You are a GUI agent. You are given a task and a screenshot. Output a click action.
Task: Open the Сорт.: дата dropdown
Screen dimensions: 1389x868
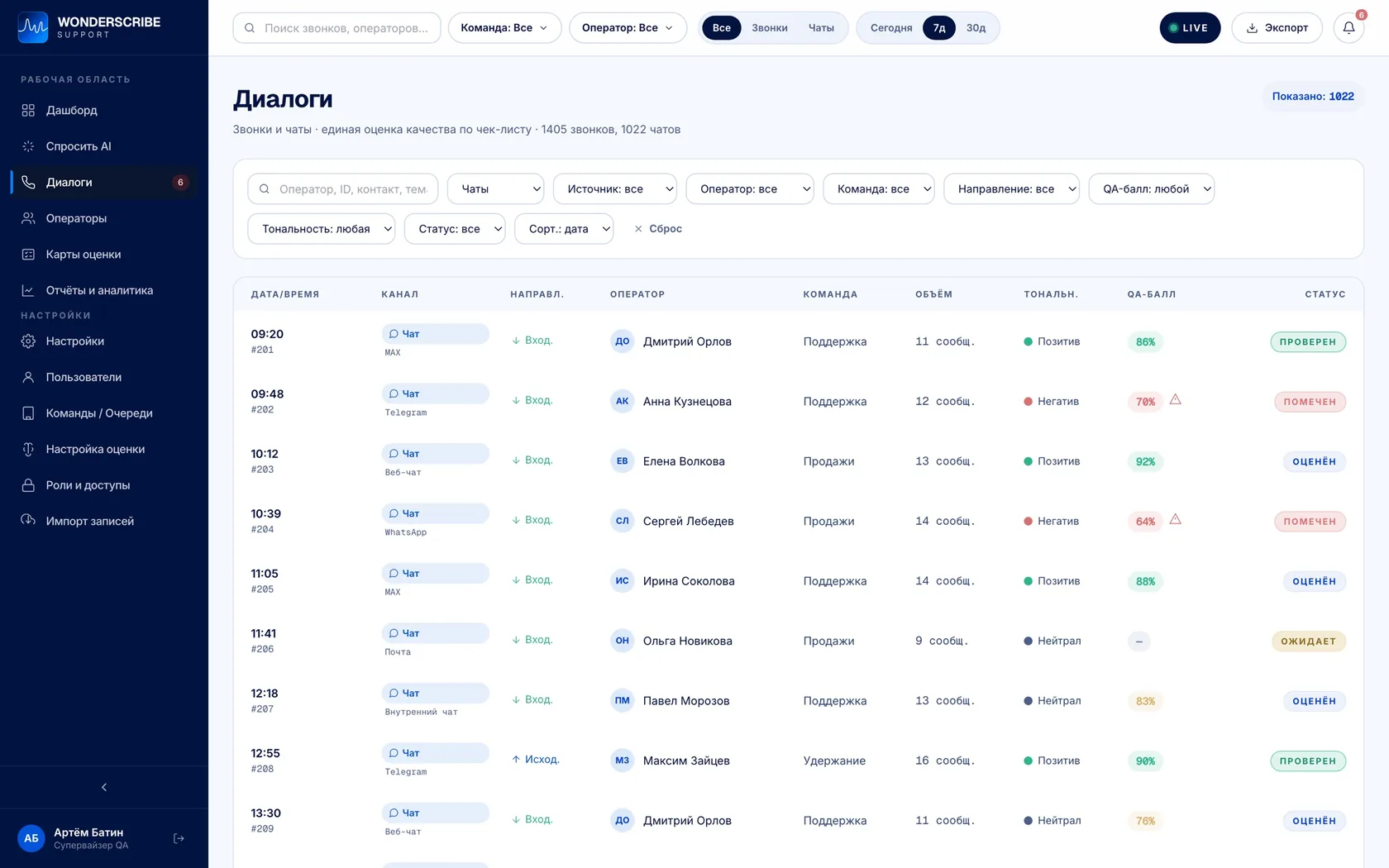point(564,229)
